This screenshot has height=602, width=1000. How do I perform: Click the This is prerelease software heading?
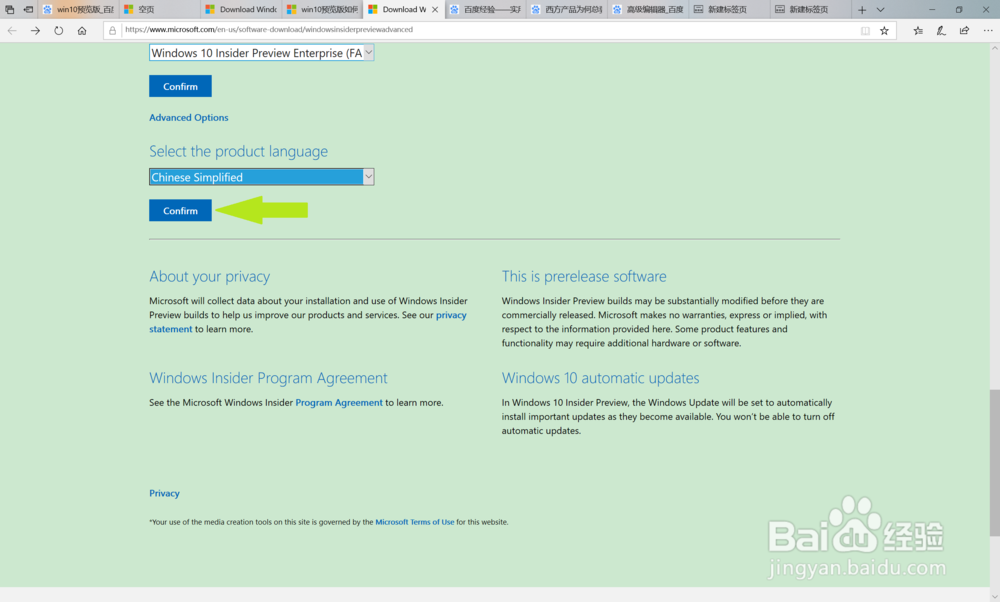(584, 276)
